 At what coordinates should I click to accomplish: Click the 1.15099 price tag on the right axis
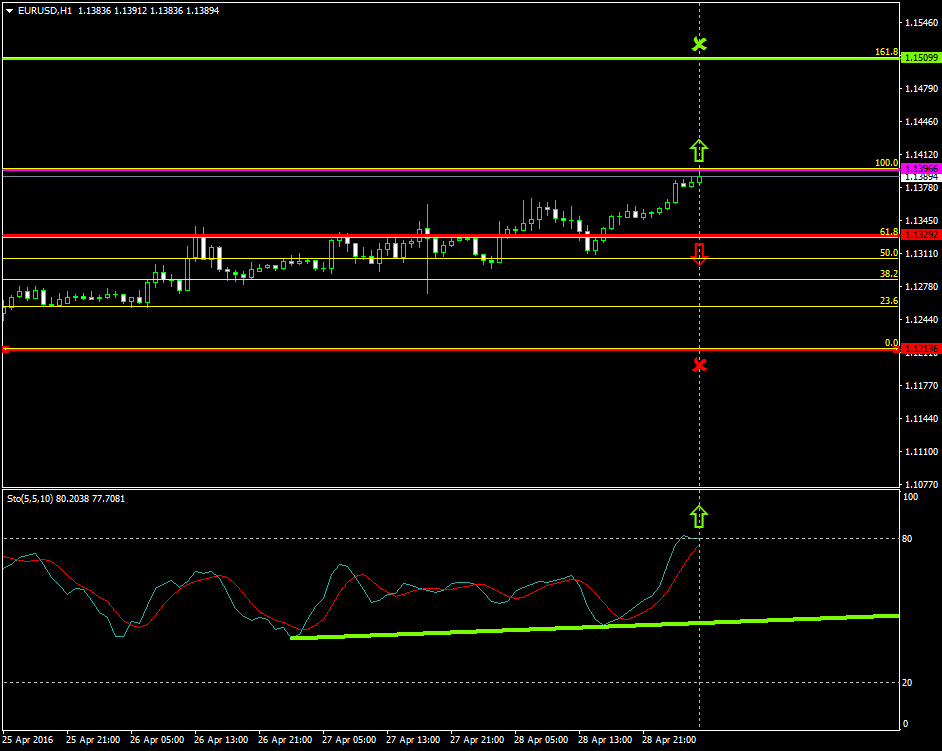pyautogui.click(x=920, y=57)
